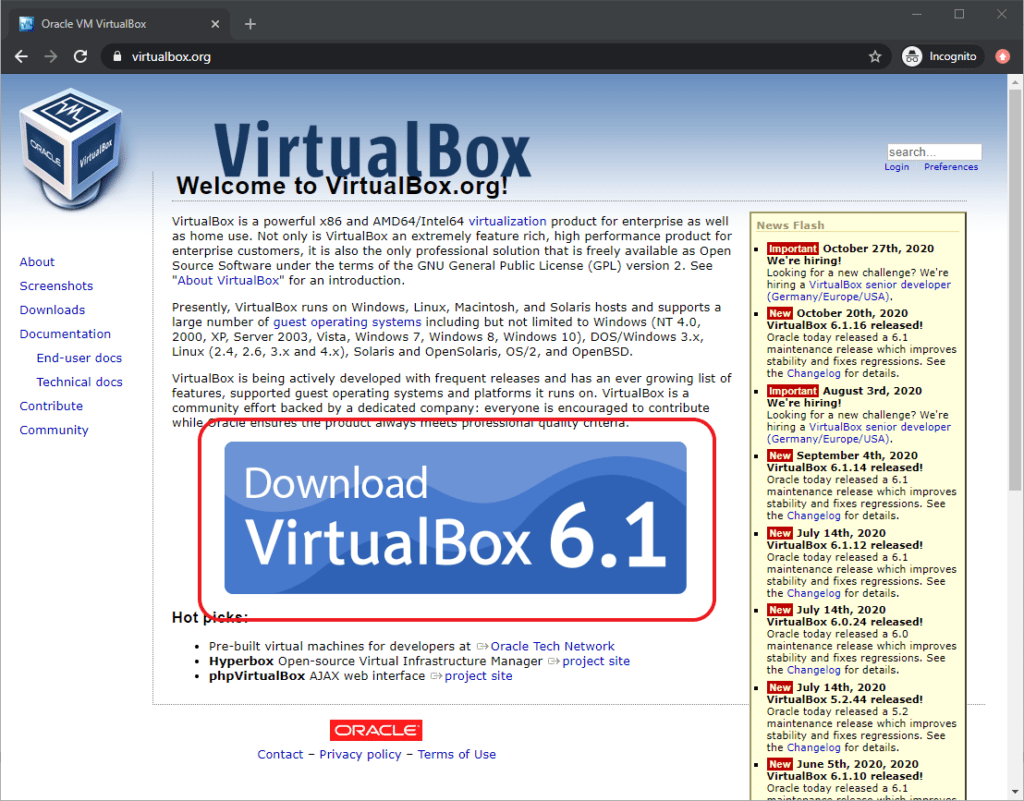Click the orange browser profile avatar
This screenshot has width=1024, height=801.
click(x=1002, y=57)
